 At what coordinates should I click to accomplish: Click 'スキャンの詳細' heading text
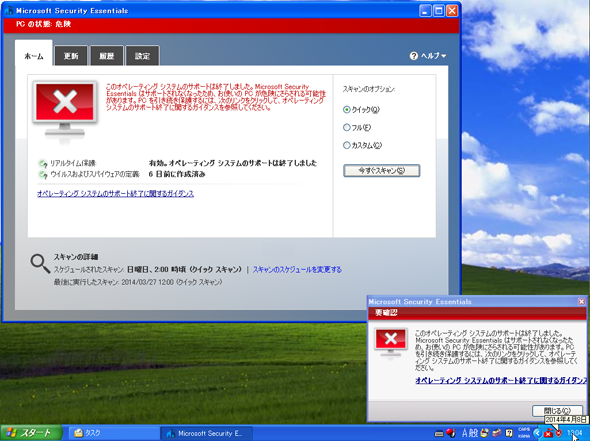pyautogui.click(x=76, y=257)
